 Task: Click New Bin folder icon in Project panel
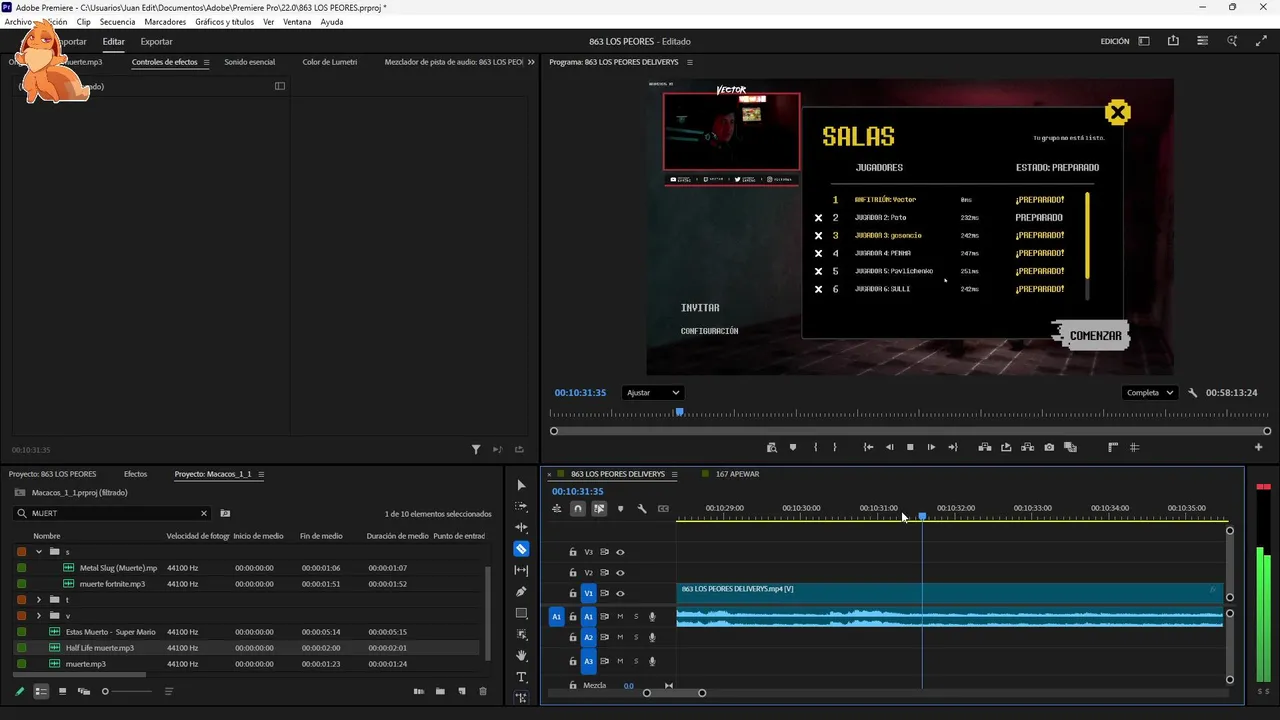(440, 691)
